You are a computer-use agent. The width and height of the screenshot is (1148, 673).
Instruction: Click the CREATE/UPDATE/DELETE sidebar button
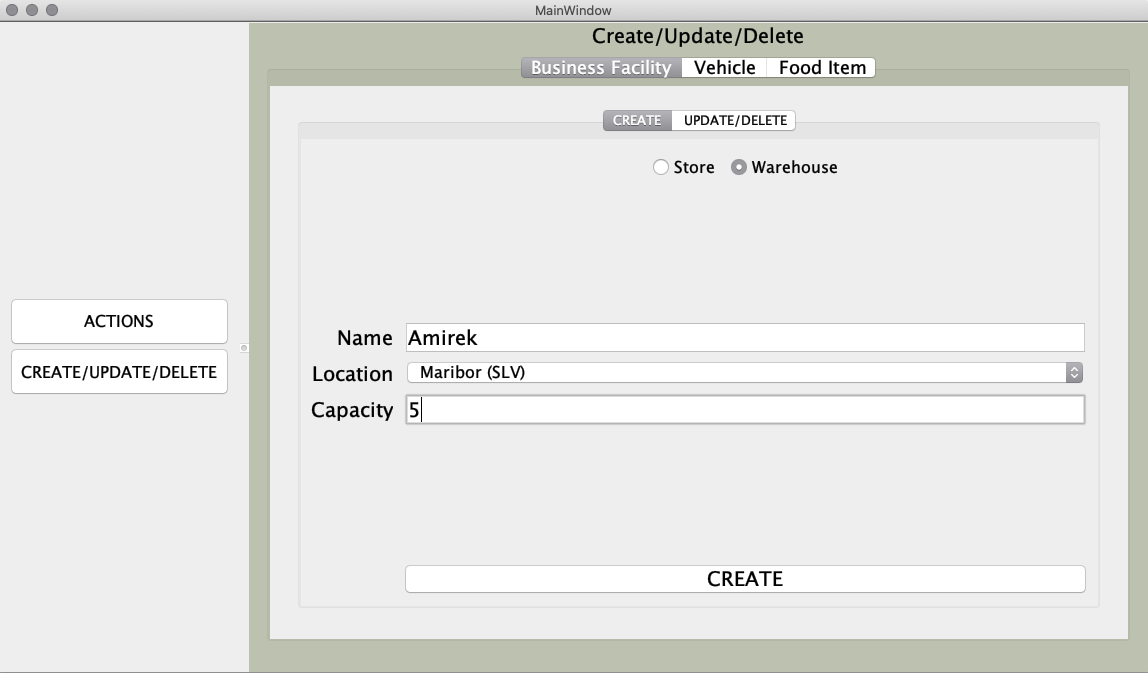(119, 372)
